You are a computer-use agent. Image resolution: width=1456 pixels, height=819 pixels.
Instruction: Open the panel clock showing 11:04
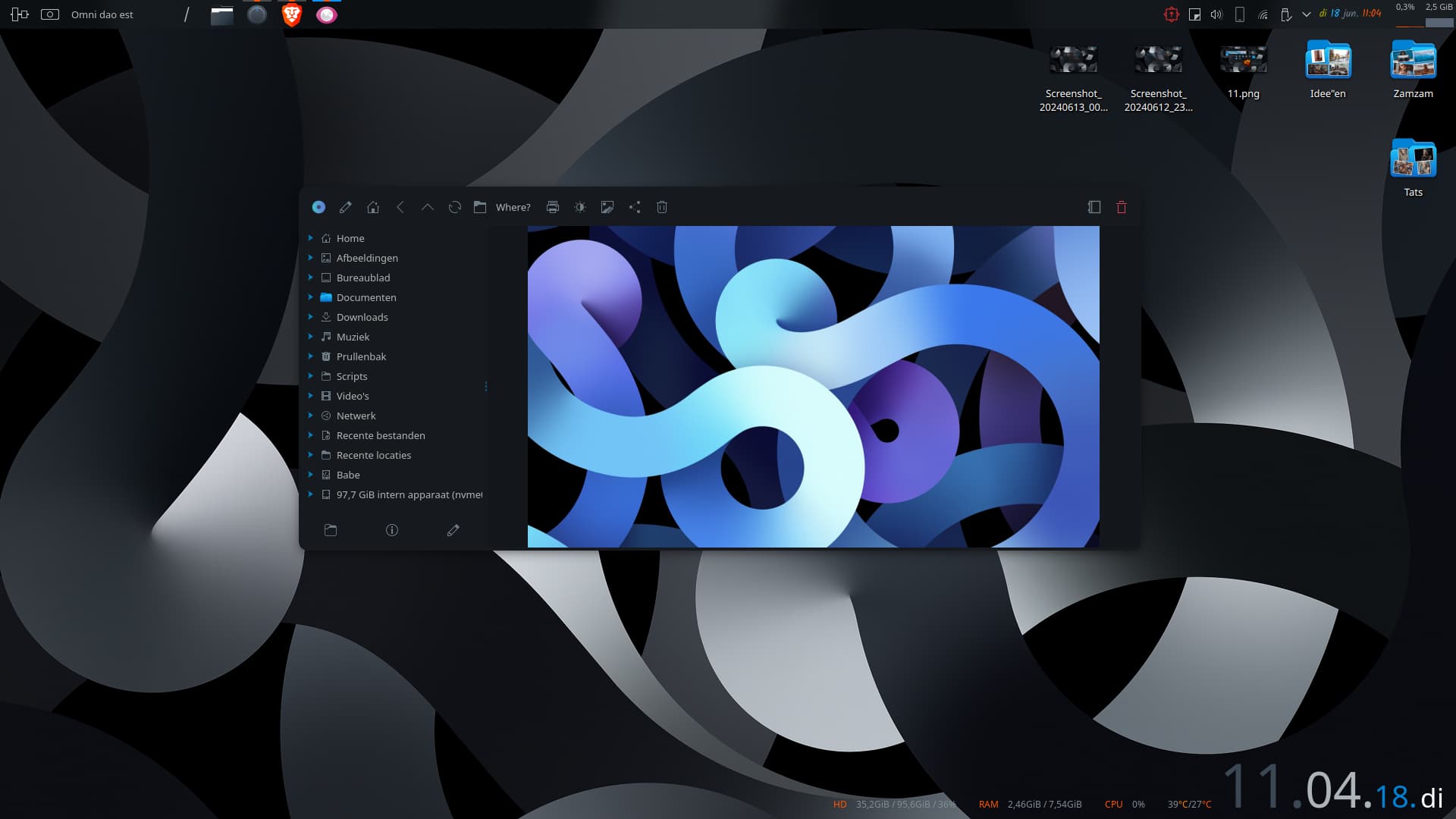(1350, 14)
